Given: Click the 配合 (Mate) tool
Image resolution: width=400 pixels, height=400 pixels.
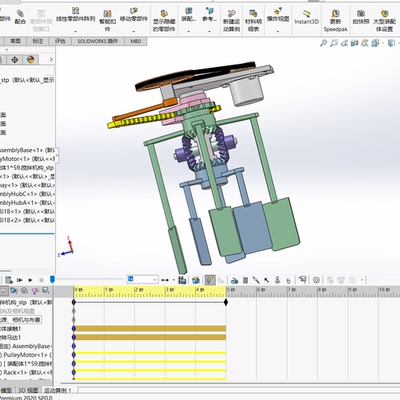Looking at the screenshot, I should 20,17.
